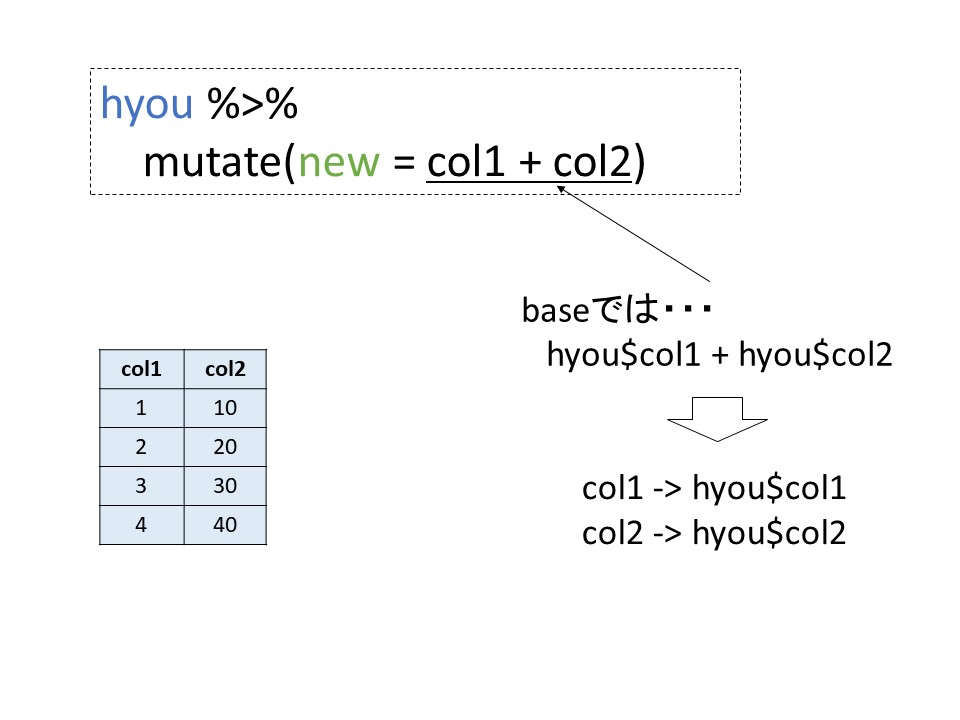This screenshot has width=960, height=720.
Task: Click the table cell containing 10
Action: click(x=225, y=408)
